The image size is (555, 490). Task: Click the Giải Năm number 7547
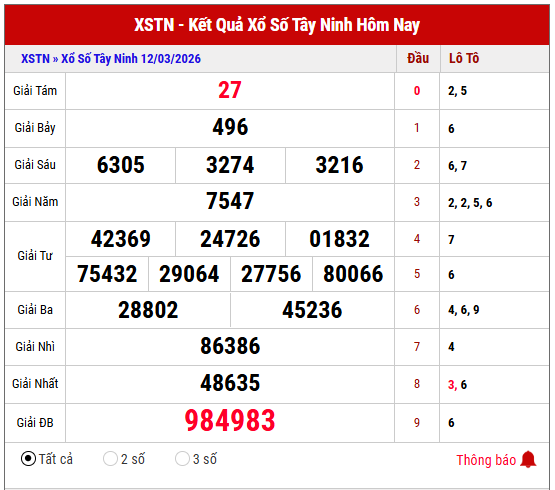pos(230,201)
